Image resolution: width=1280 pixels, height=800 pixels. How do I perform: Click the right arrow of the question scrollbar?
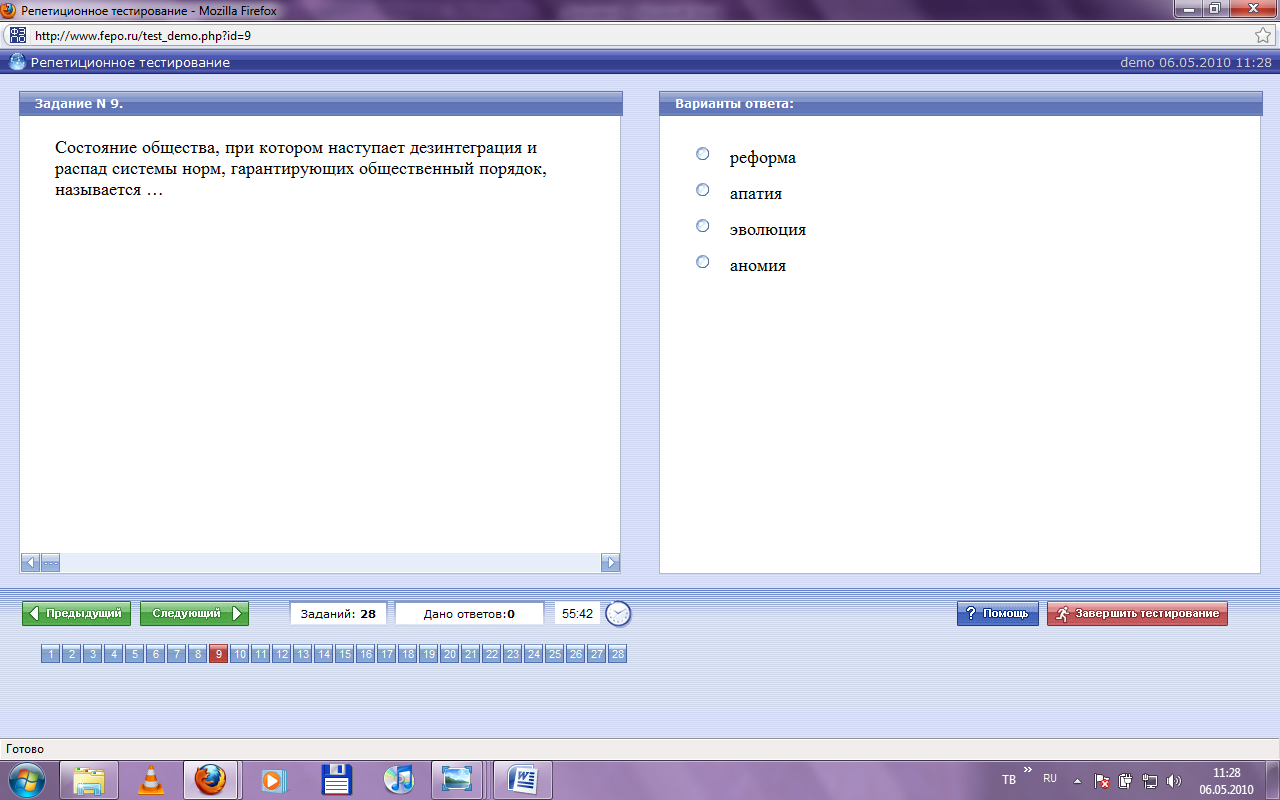coord(610,563)
